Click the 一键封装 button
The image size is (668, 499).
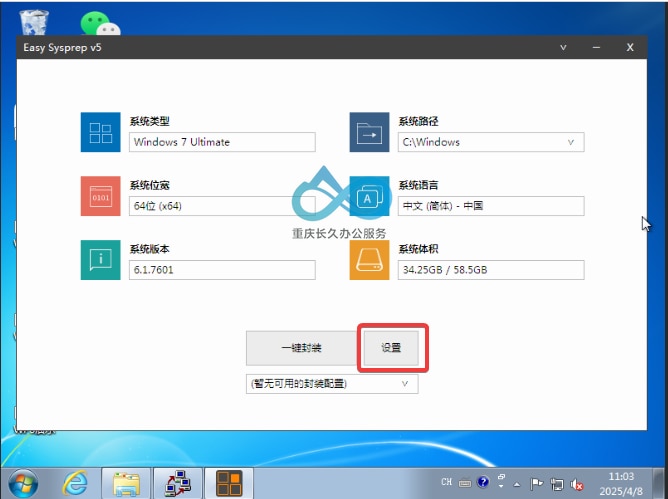(302, 348)
